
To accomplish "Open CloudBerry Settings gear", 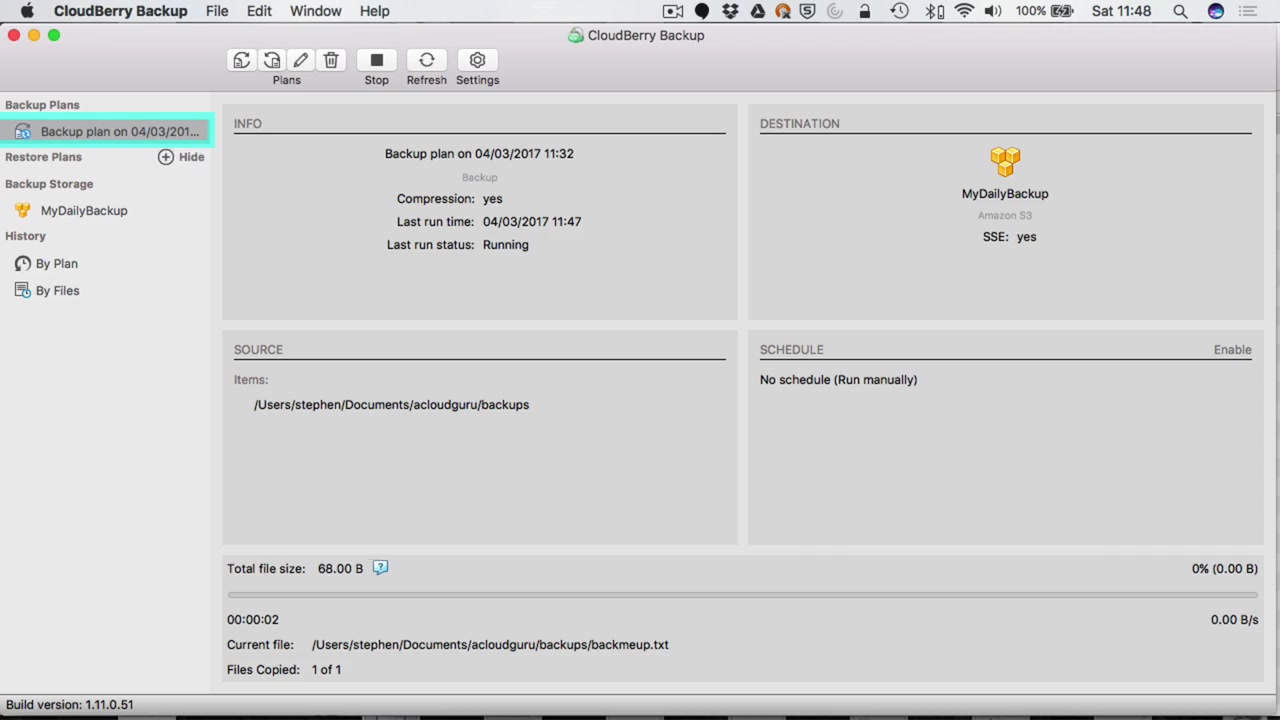I will pyautogui.click(x=477, y=60).
